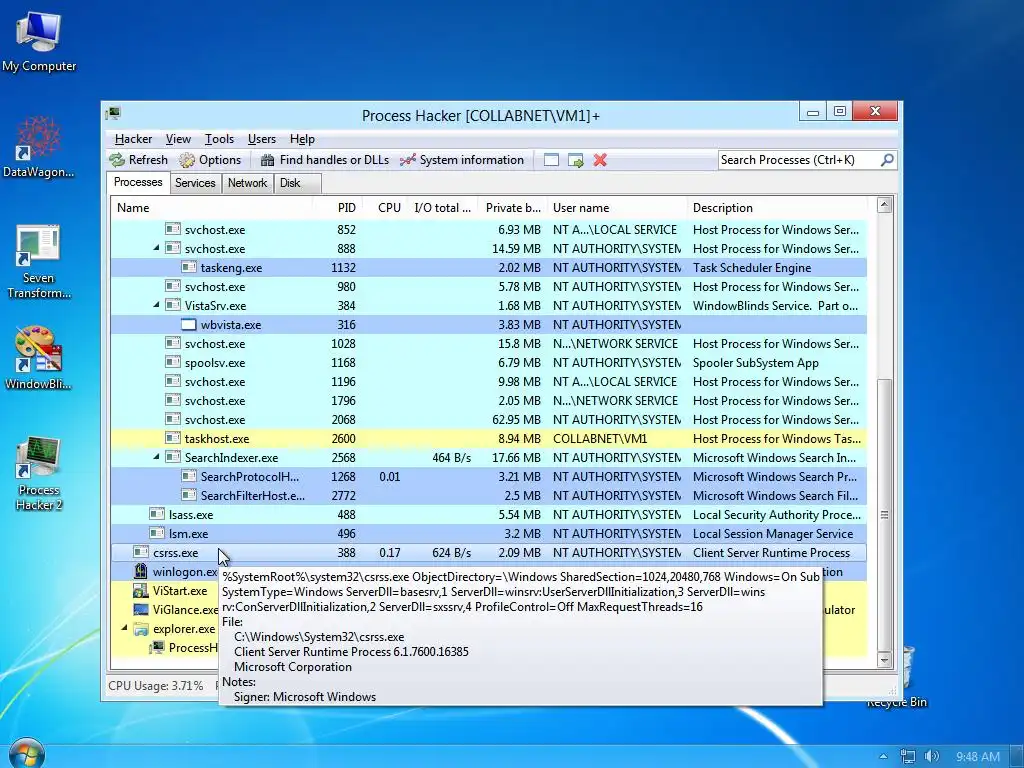Sort by the CPU column header
The width and height of the screenshot is (1024, 768).
(x=385, y=208)
